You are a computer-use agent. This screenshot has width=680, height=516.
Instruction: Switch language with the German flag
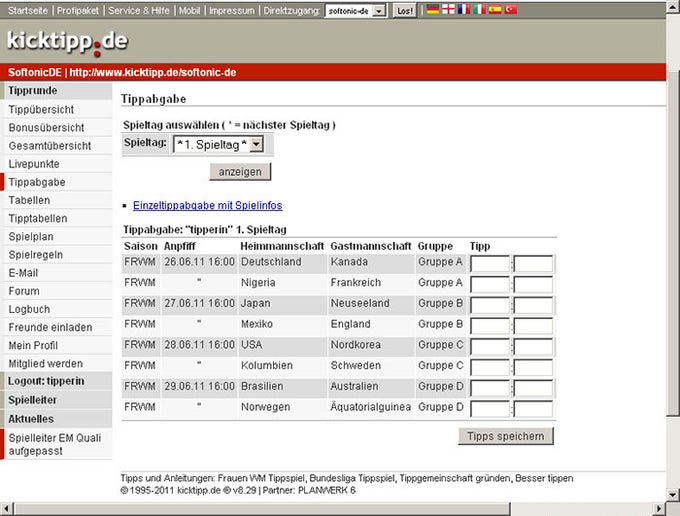tap(432, 9)
